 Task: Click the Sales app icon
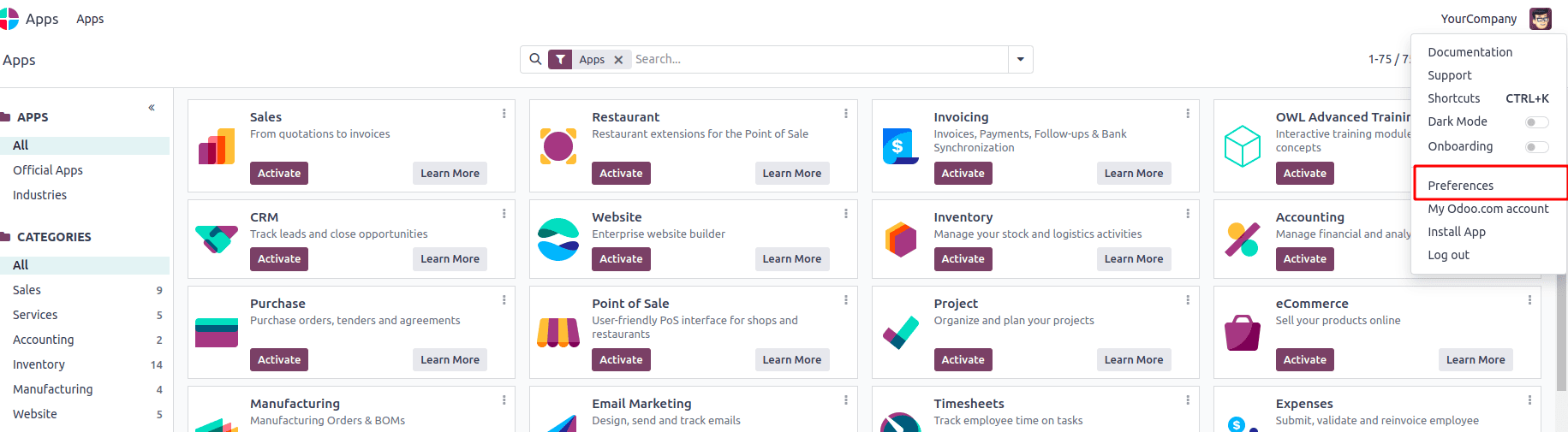pos(217,145)
